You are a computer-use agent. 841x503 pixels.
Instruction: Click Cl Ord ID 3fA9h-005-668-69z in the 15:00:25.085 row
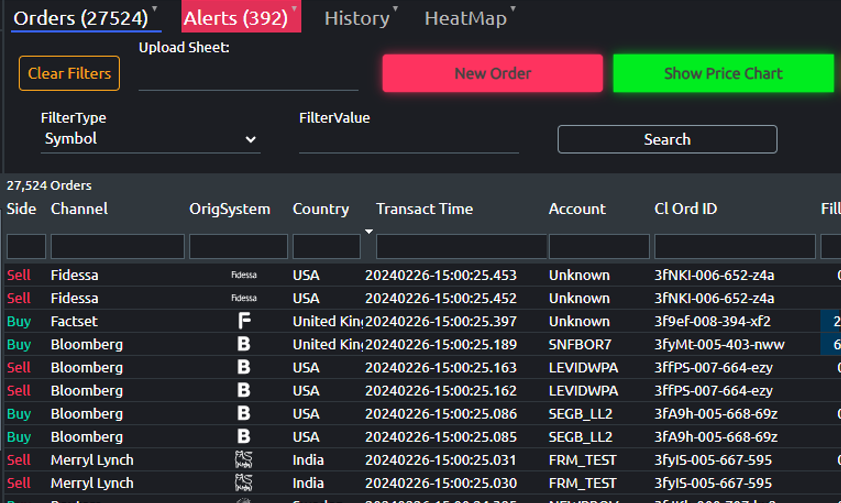(x=716, y=437)
